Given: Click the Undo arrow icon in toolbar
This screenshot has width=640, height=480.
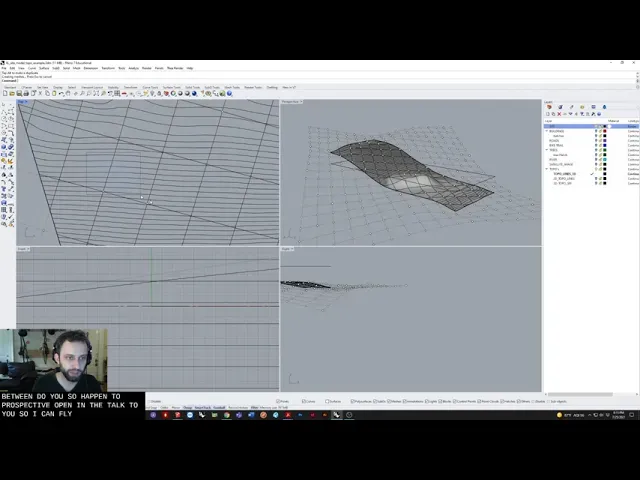Looking at the screenshot, I should coord(62,94).
